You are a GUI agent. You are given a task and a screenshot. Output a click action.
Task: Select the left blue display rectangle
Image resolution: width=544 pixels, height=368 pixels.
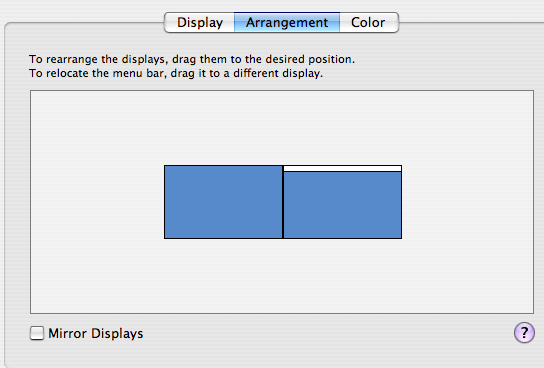[223, 202]
